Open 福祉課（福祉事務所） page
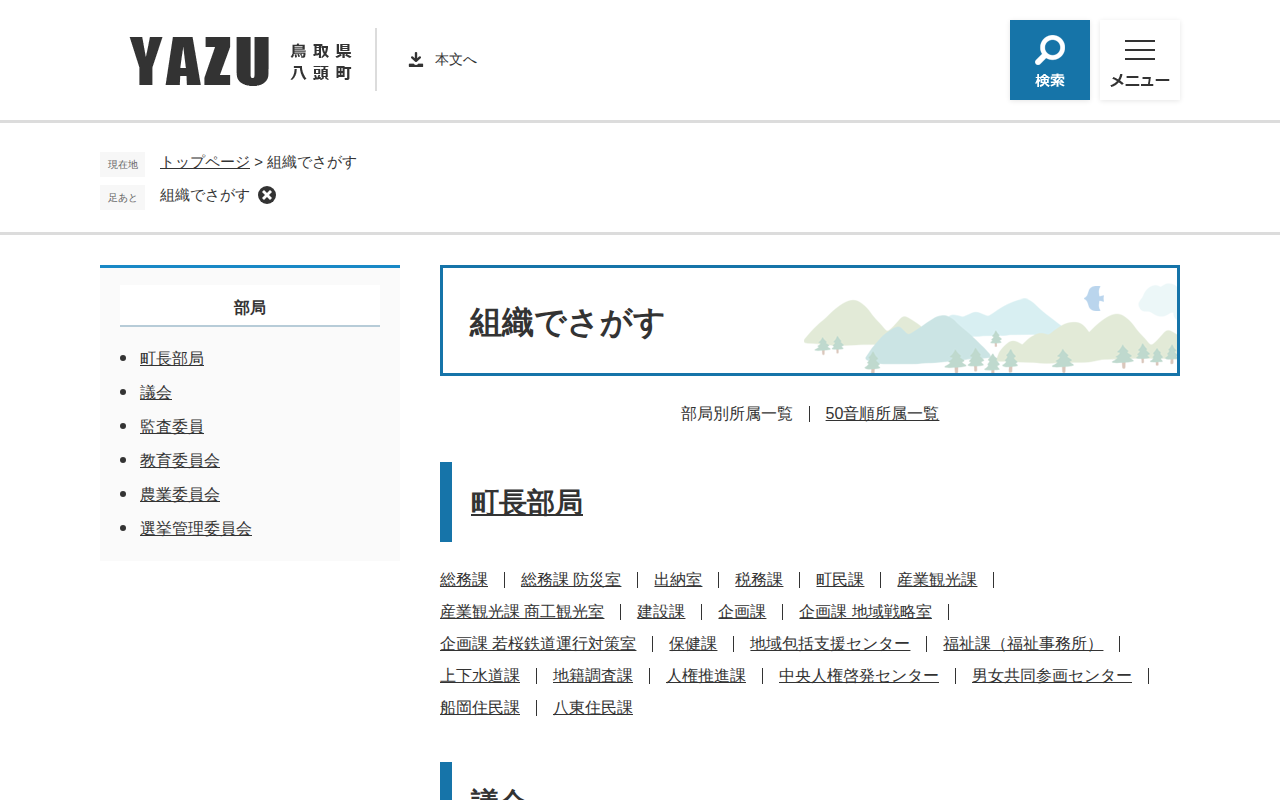This screenshot has height=800, width=1280. 1023,643
